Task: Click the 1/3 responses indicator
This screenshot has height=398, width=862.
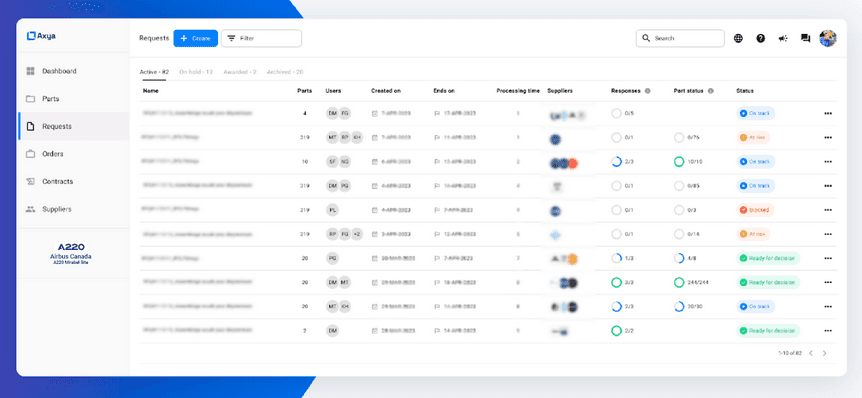Action: 623,258
